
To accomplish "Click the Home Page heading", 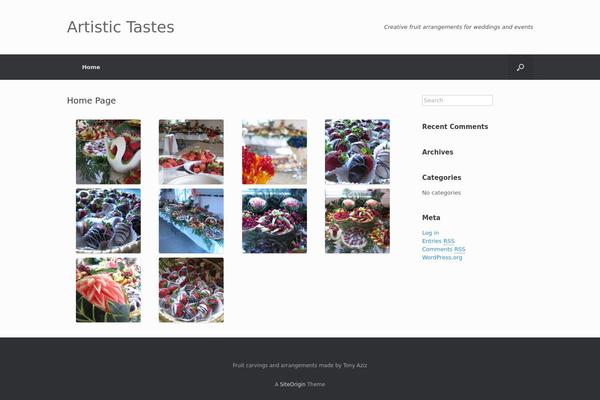I will [x=91, y=101].
